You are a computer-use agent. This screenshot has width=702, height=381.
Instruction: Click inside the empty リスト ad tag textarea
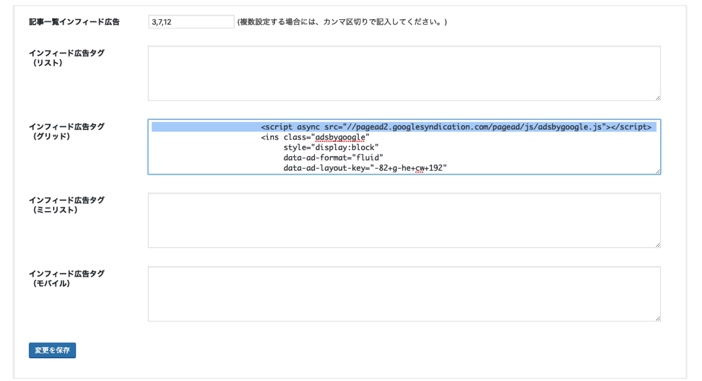[x=404, y=73]
